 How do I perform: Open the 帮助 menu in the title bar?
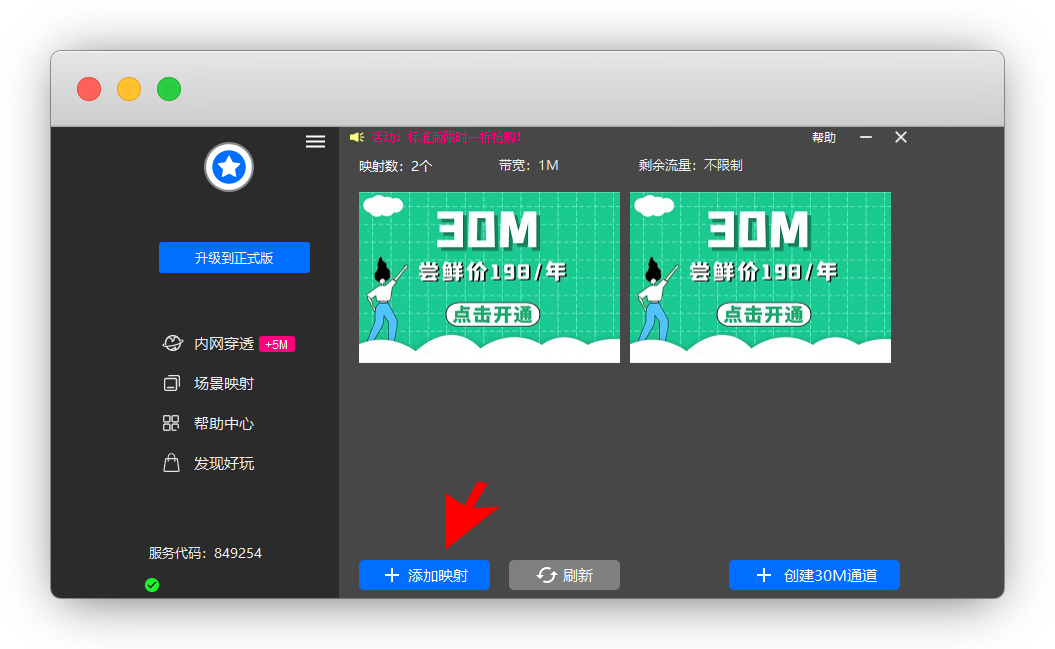824,138
